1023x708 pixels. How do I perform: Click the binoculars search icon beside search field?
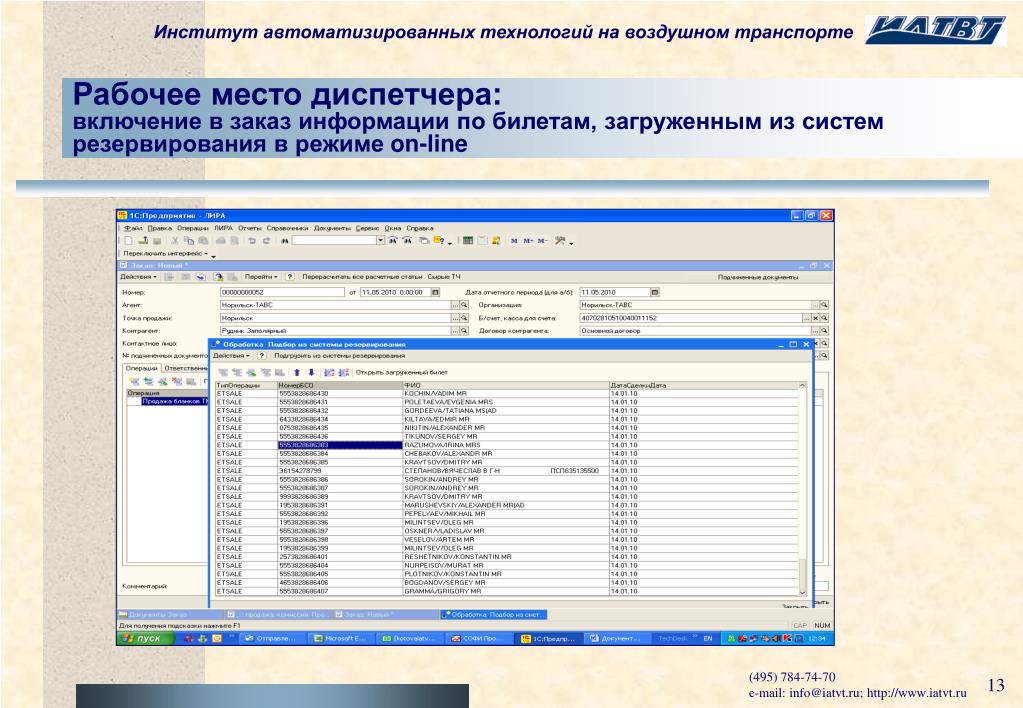[284, 241]
